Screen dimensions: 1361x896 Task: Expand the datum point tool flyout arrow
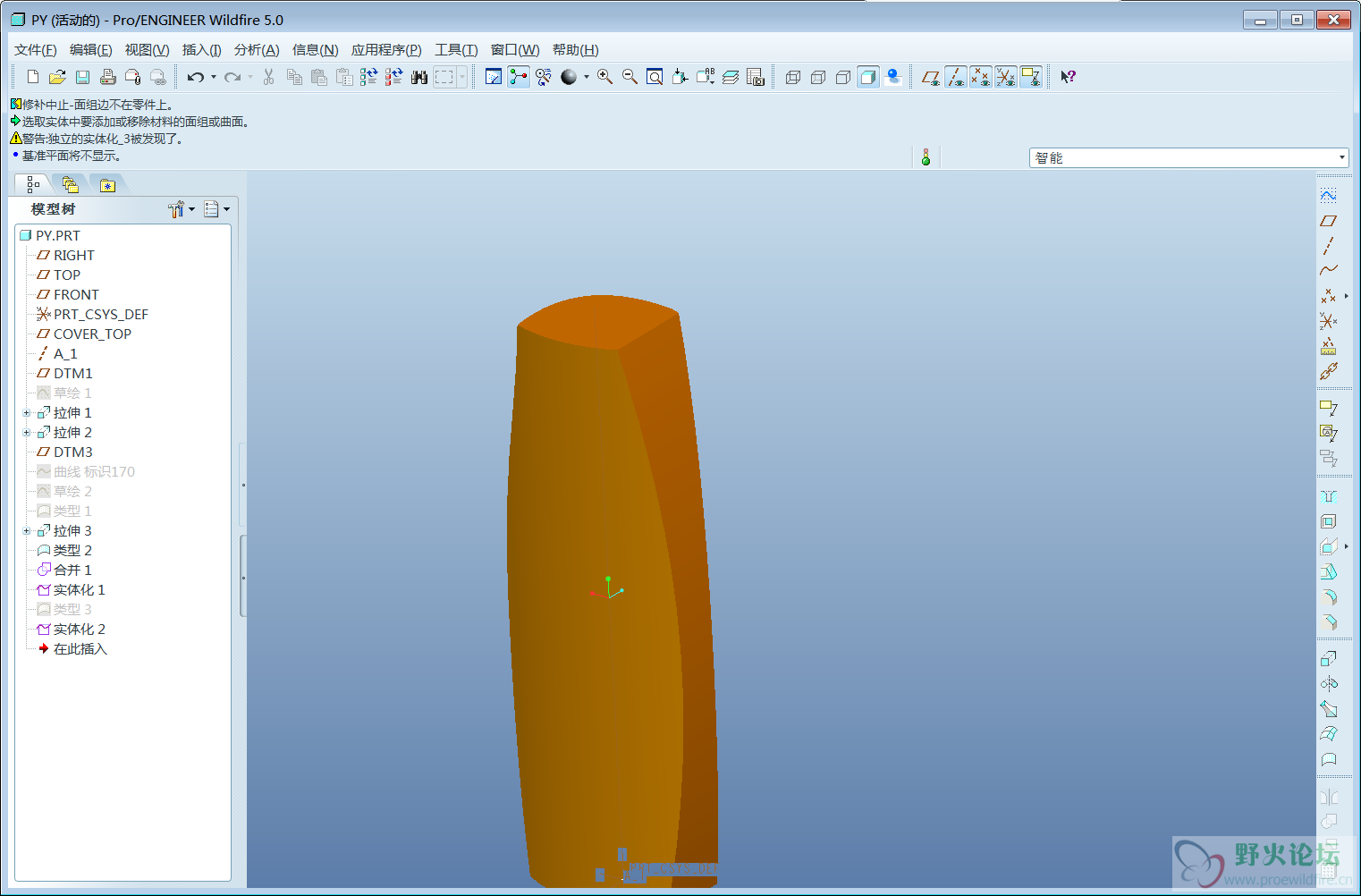[x=1346, y=295]
